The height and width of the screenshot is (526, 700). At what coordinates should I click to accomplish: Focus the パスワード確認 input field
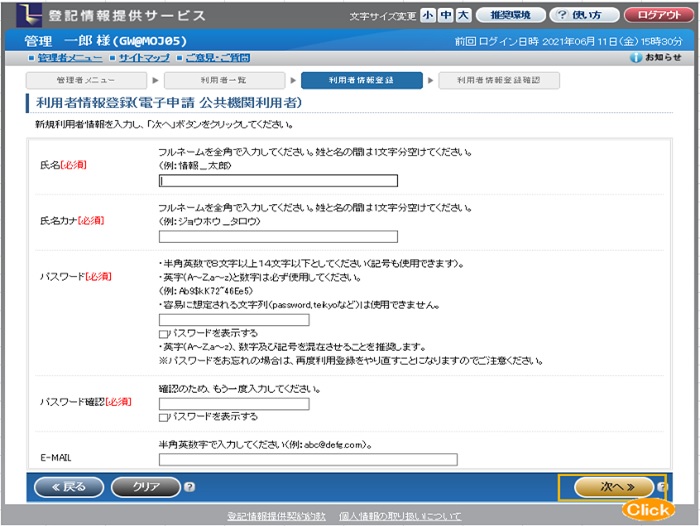234,404
